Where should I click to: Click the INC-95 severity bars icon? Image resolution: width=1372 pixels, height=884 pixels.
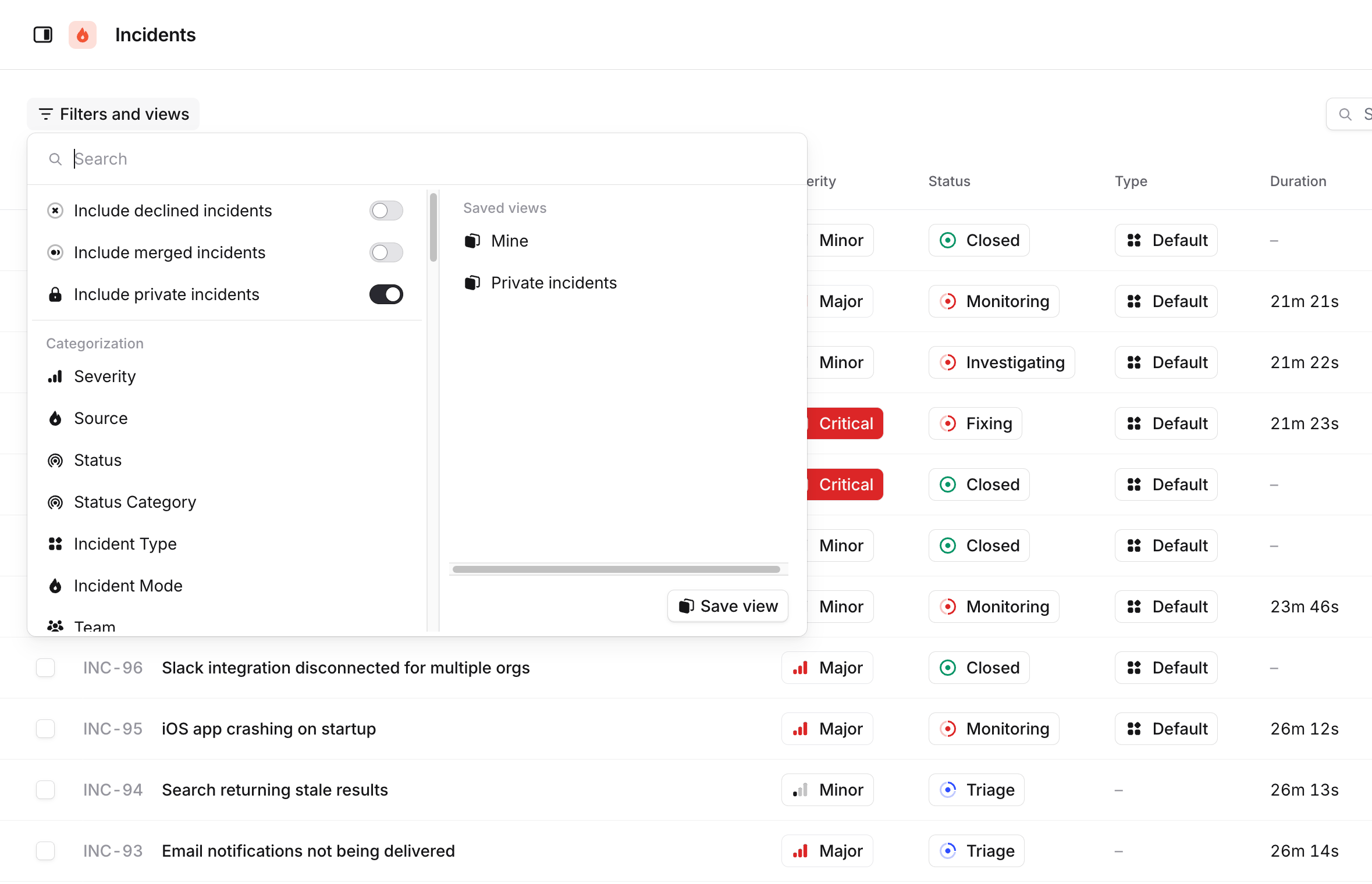(801, 729)
